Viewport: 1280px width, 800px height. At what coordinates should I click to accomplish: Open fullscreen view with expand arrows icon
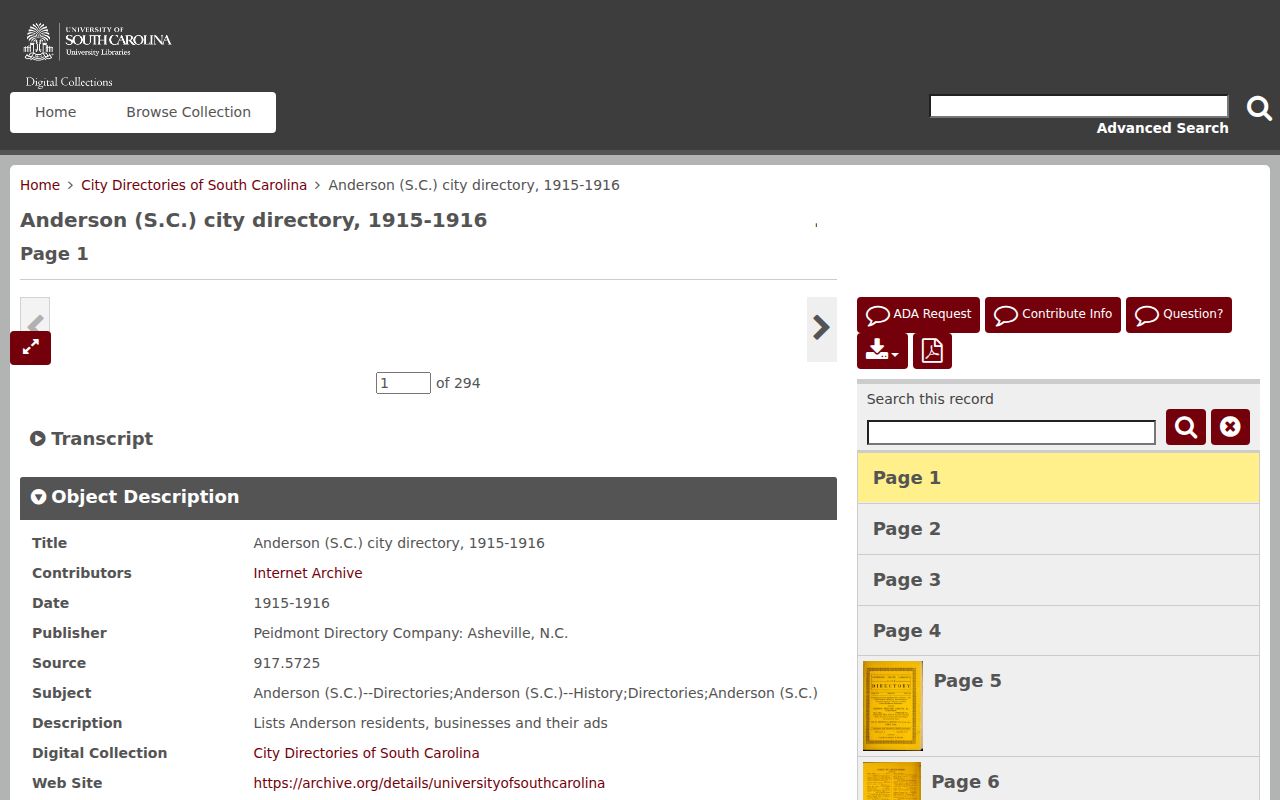coord(31,348)
